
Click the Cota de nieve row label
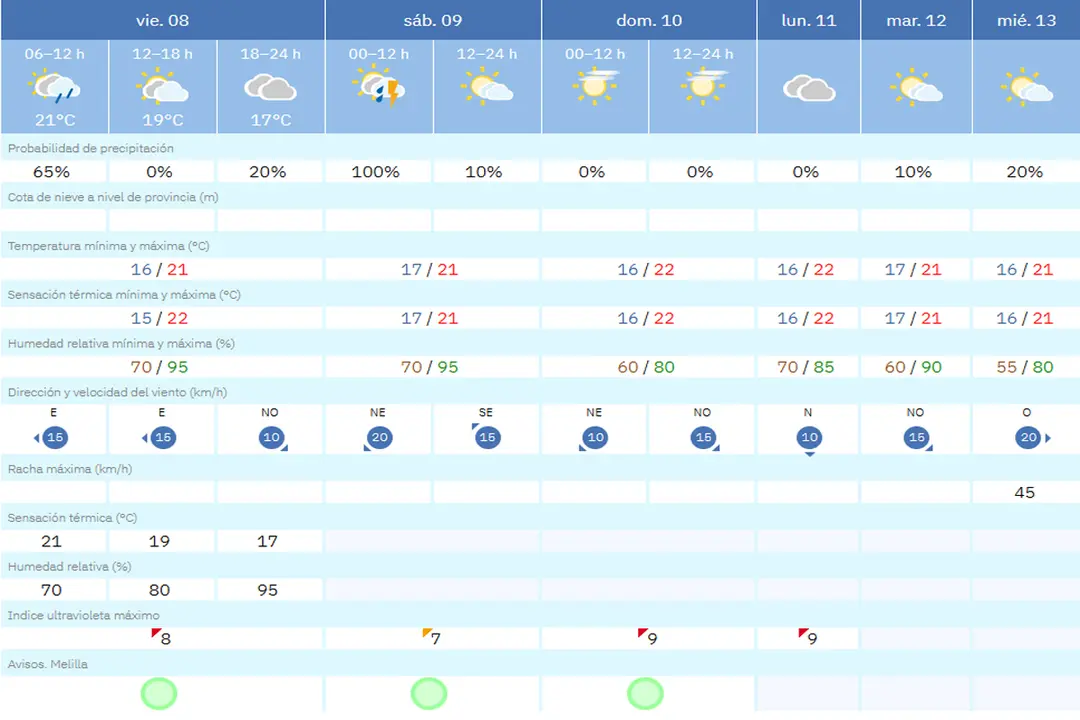tap(113, 197)
